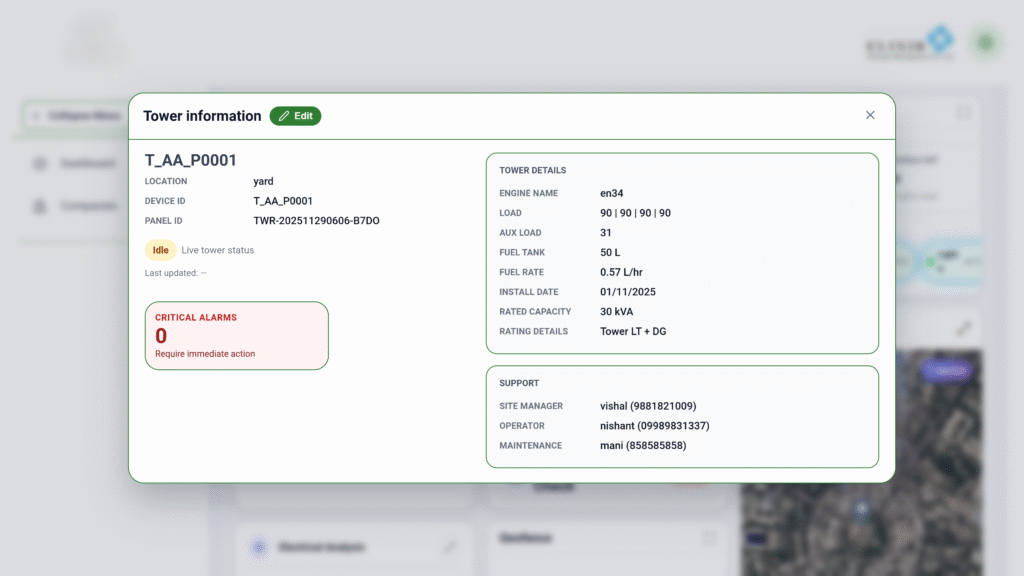
Task: Click the site manager vishal contact
Action: point(648,406)
